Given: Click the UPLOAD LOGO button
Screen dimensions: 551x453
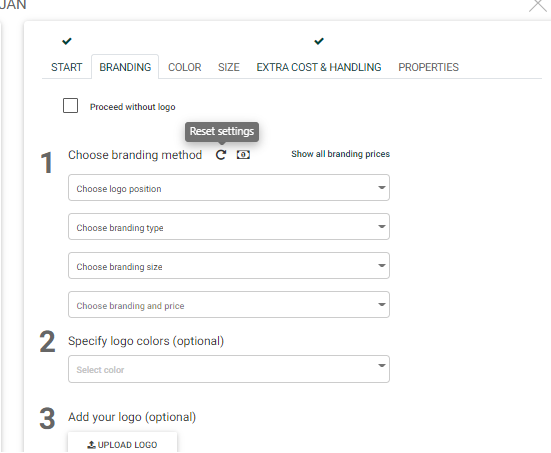Looking at the screenshot, I should pyautogui.click(x=122, y=443).
